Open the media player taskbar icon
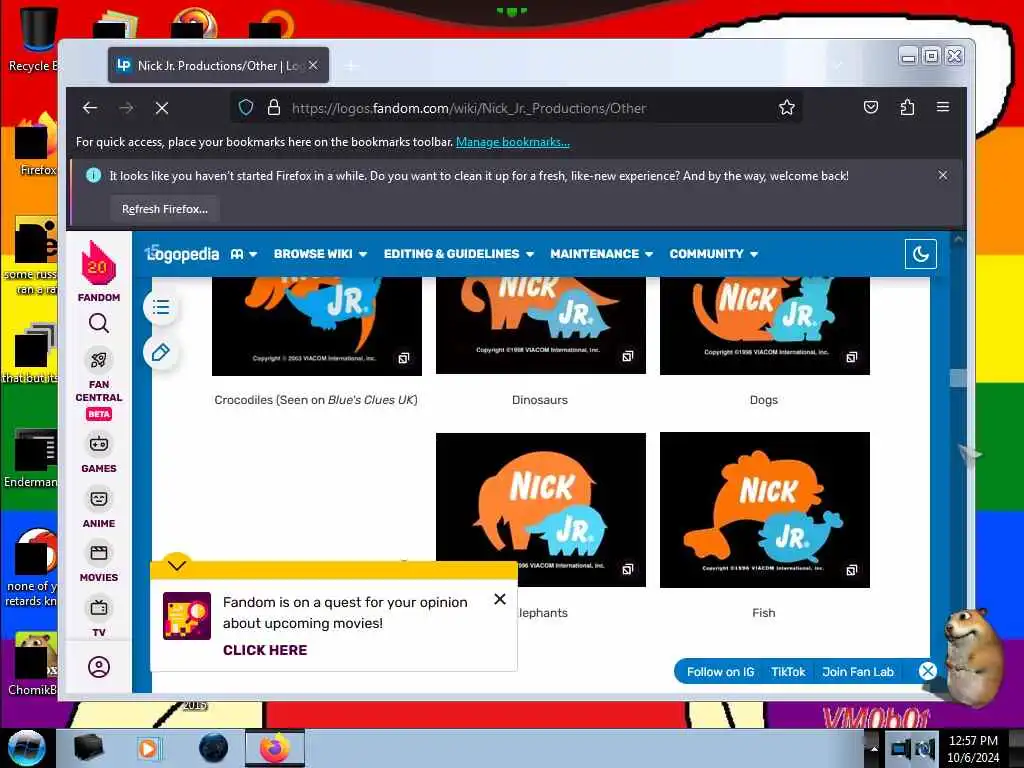The image size is (1024, 768). (148, 748)
